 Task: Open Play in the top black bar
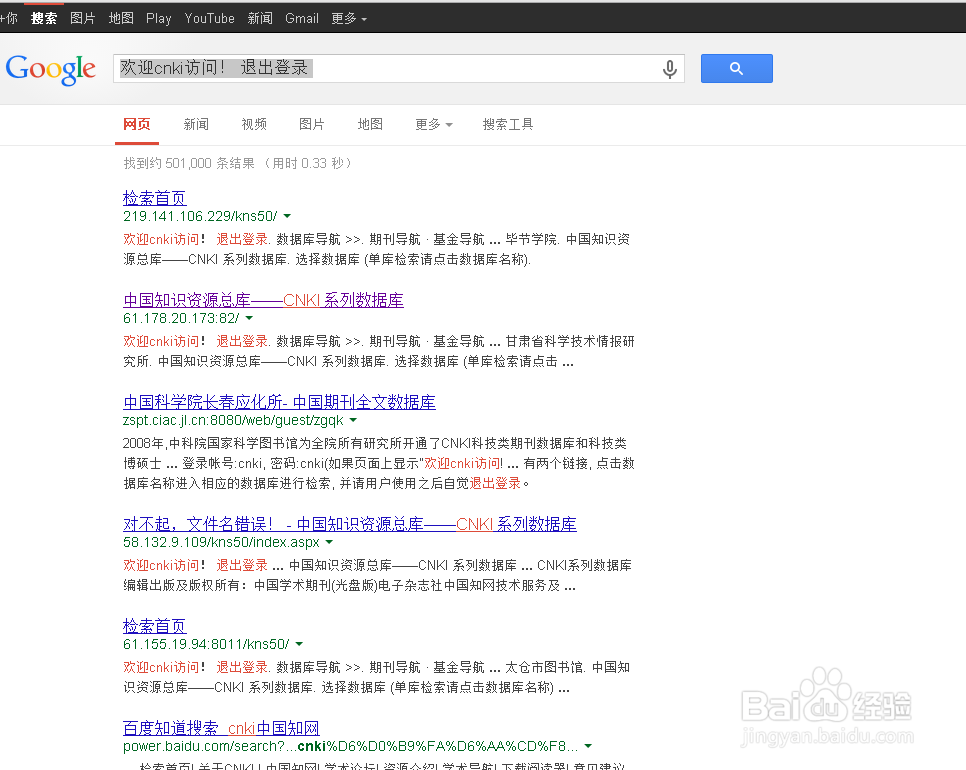[158, 18]
